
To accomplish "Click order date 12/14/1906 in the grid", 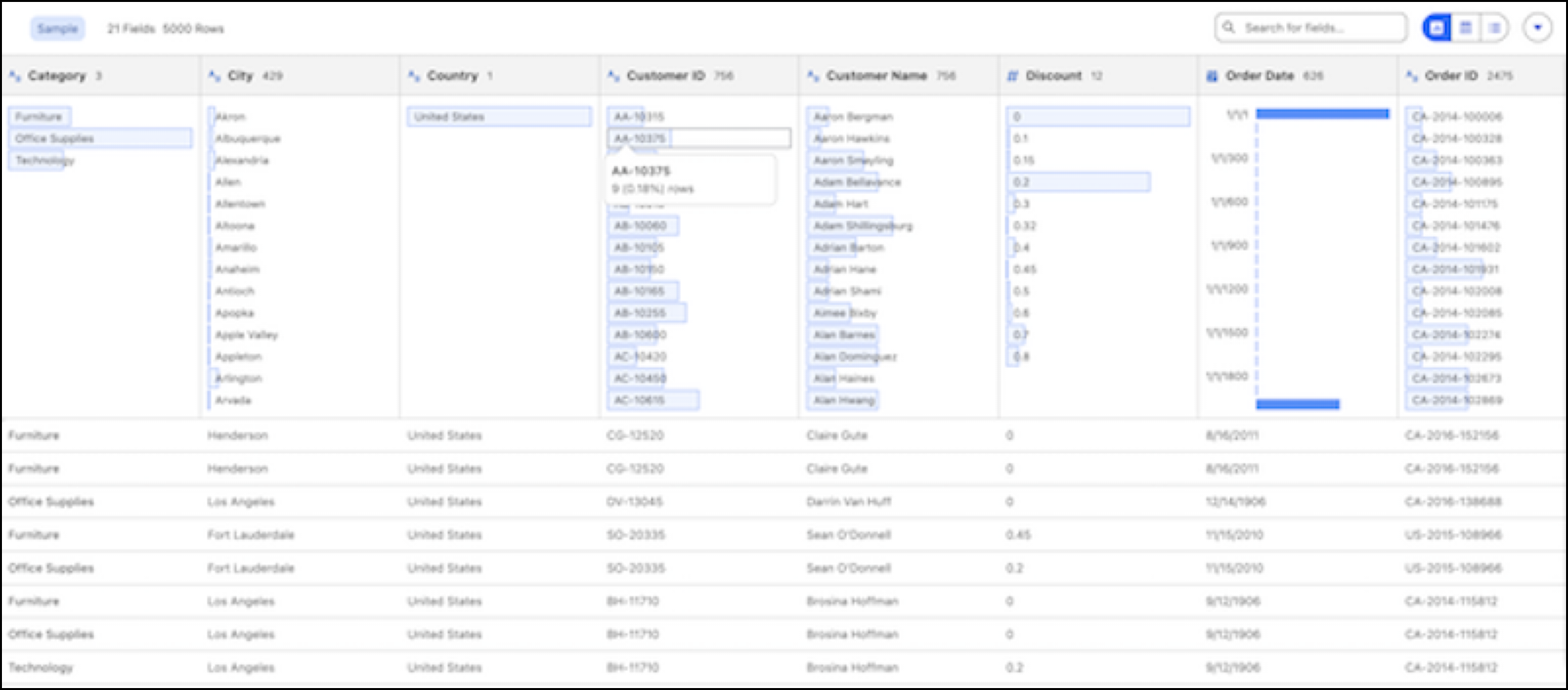I will point(1236,502).
